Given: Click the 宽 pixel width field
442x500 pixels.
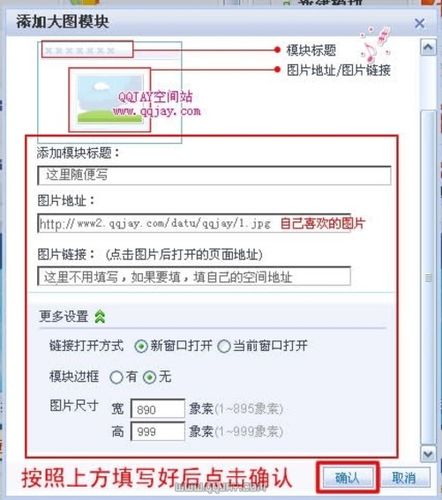Looking at the screenshot, I should [158, 409].
